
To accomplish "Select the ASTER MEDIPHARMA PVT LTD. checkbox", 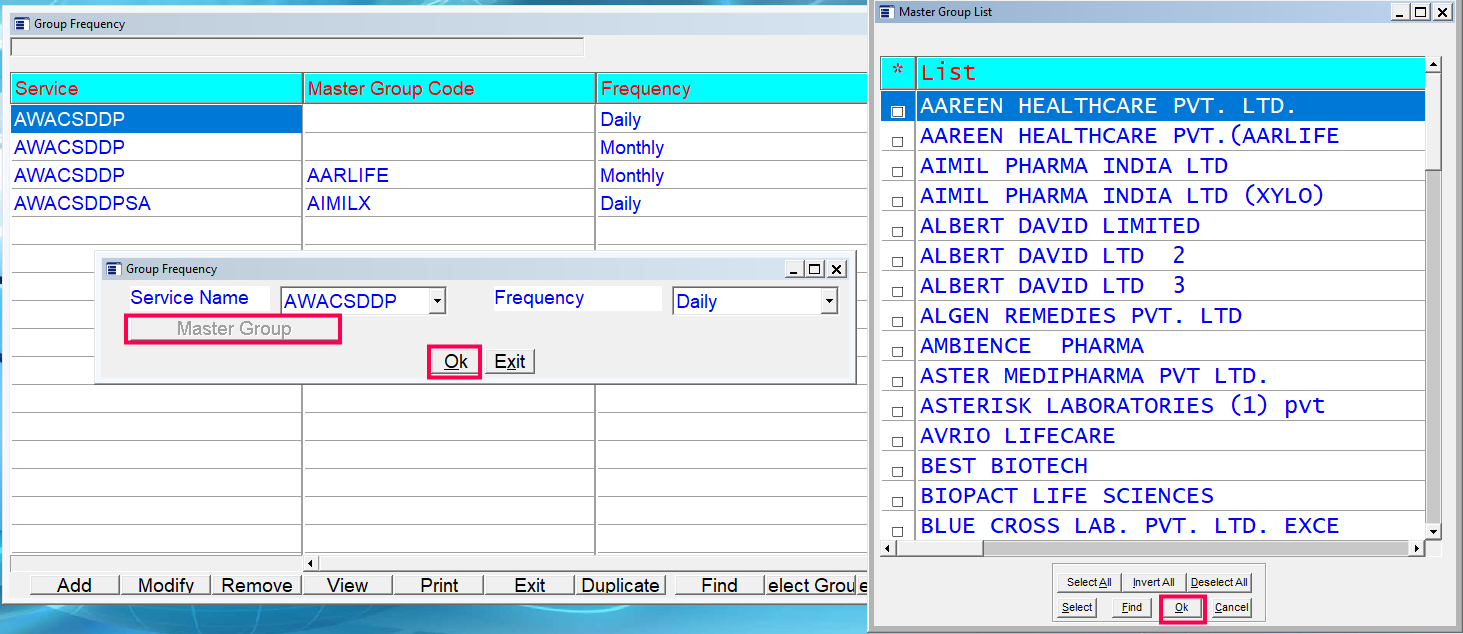I will point(897,382).
